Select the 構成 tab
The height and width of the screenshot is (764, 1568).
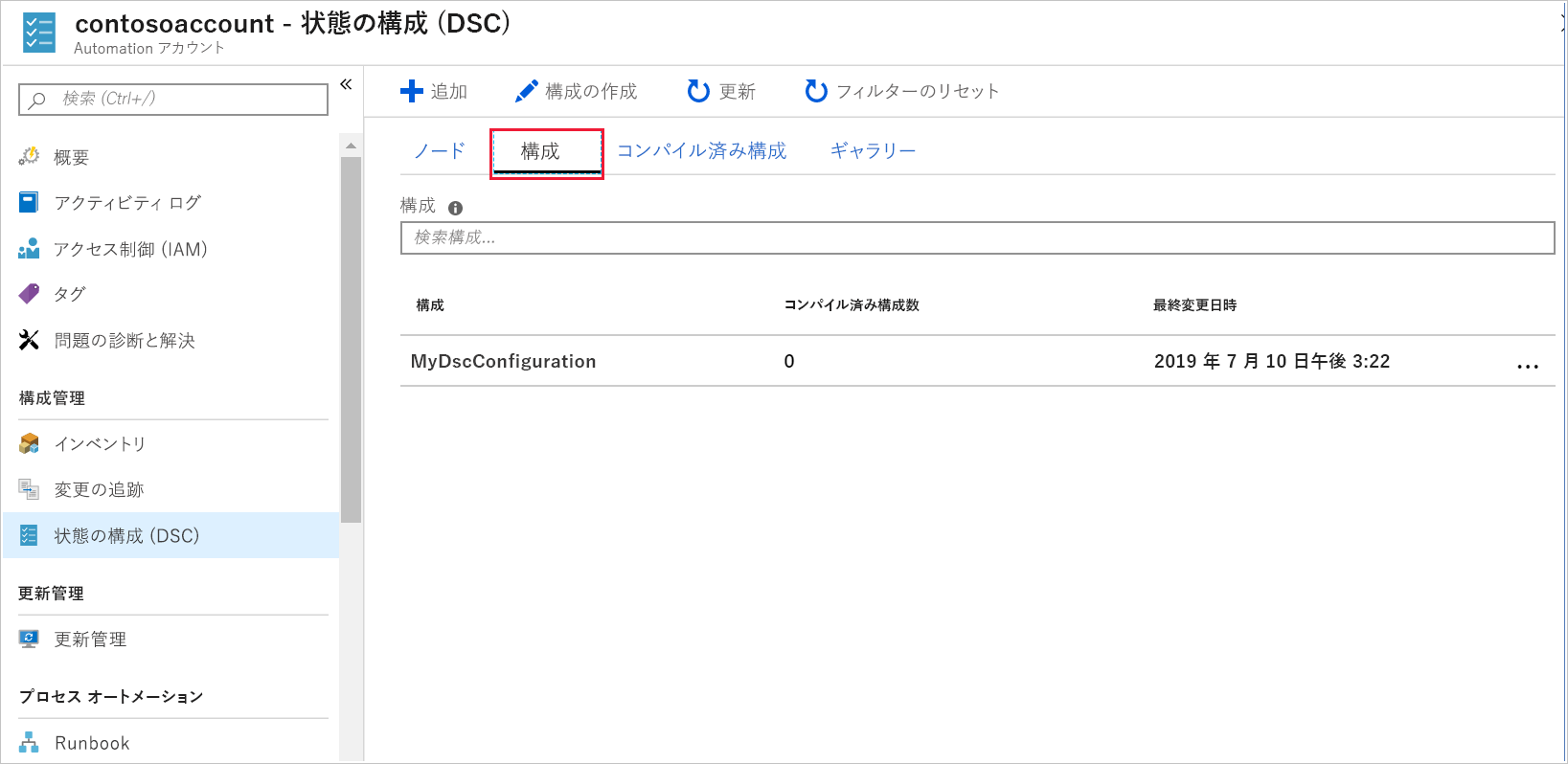coord(546,152)
